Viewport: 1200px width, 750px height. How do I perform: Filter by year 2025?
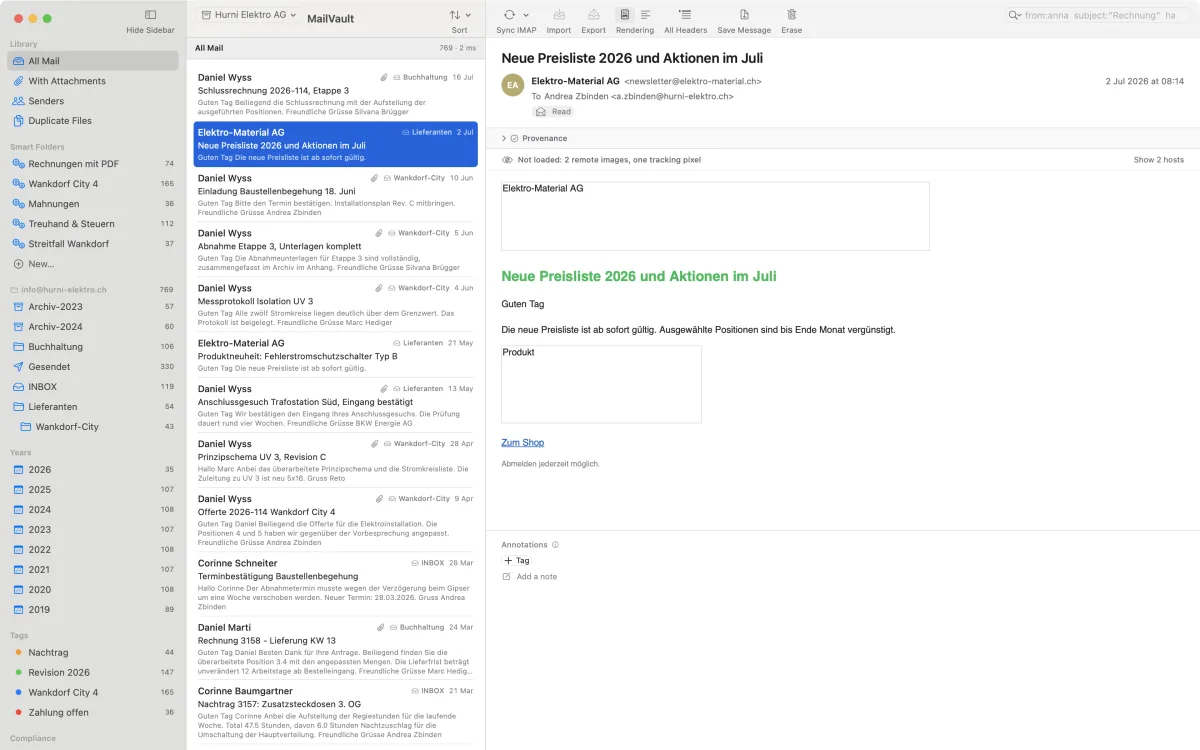pyautogui.click(x=93, y=490)
